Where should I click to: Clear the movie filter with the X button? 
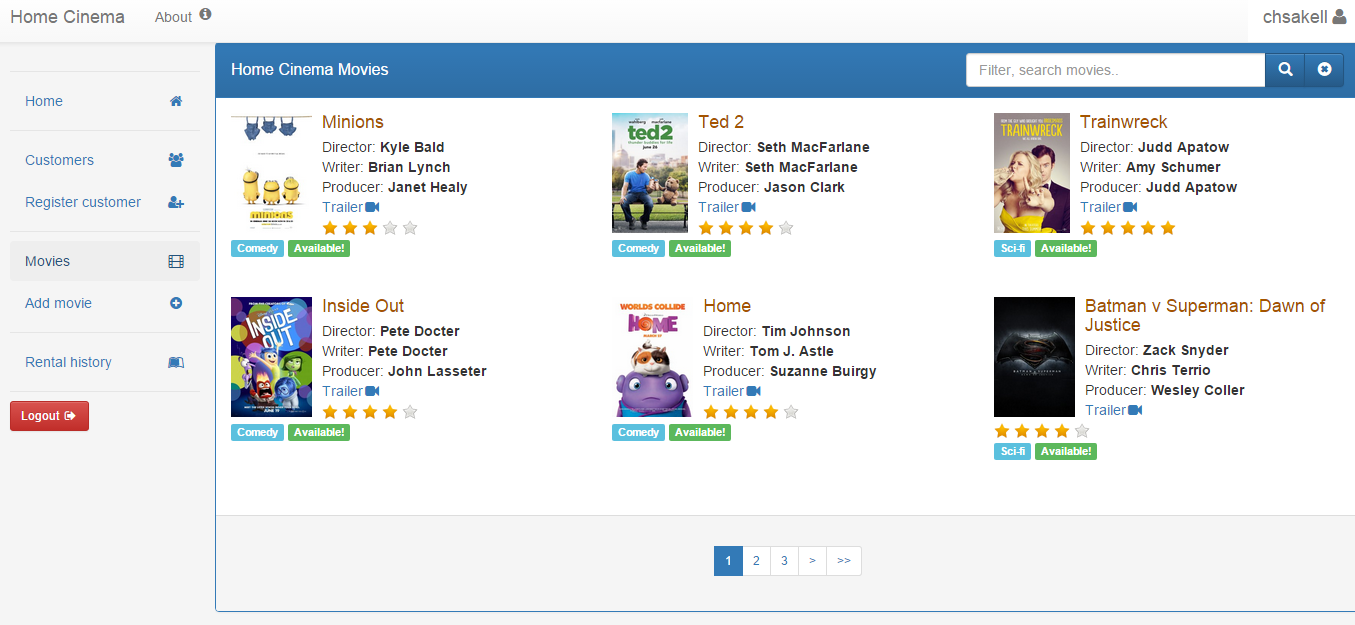(1324, 70)
